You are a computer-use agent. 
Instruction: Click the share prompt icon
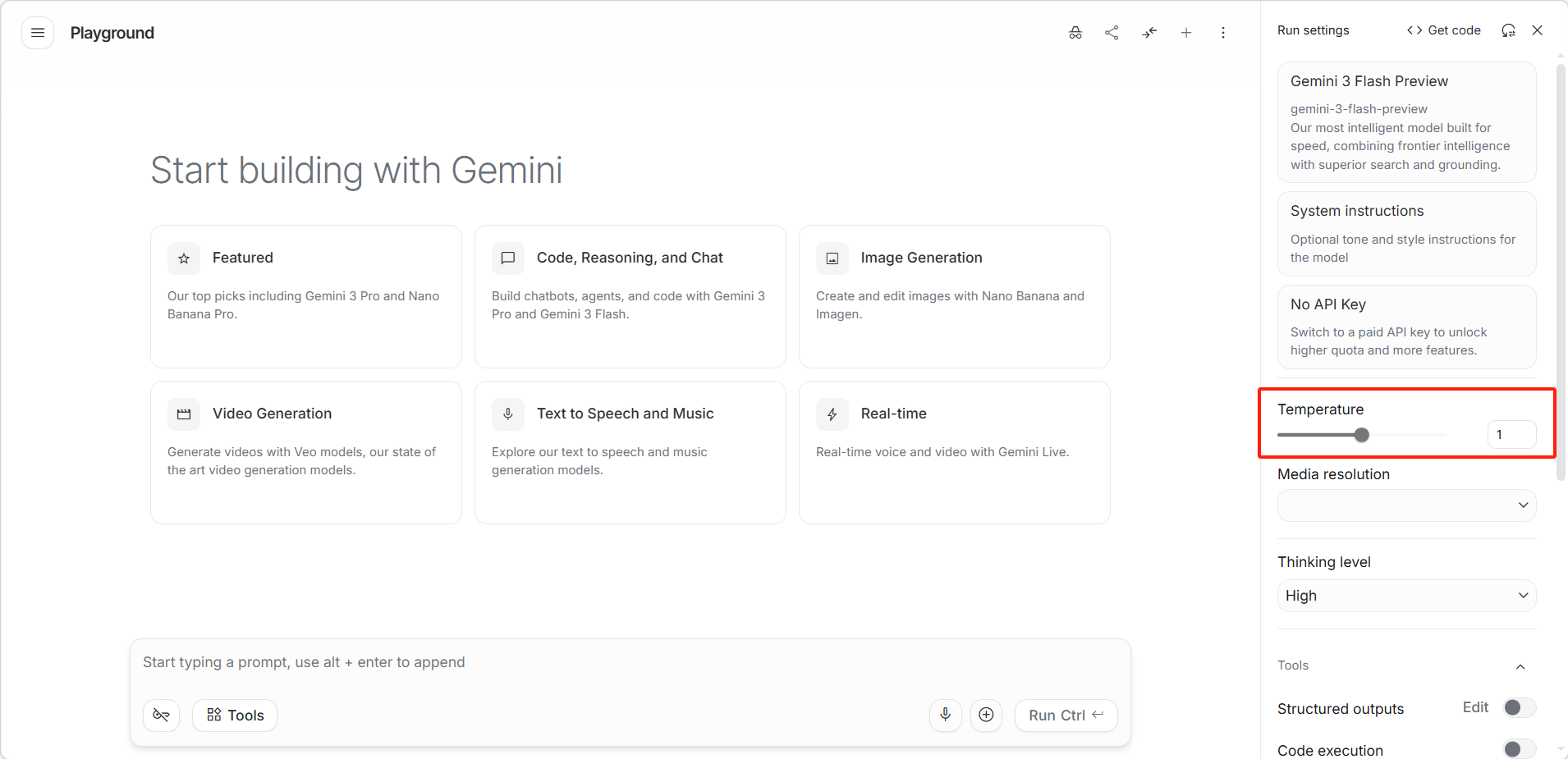coord(1112,33)
